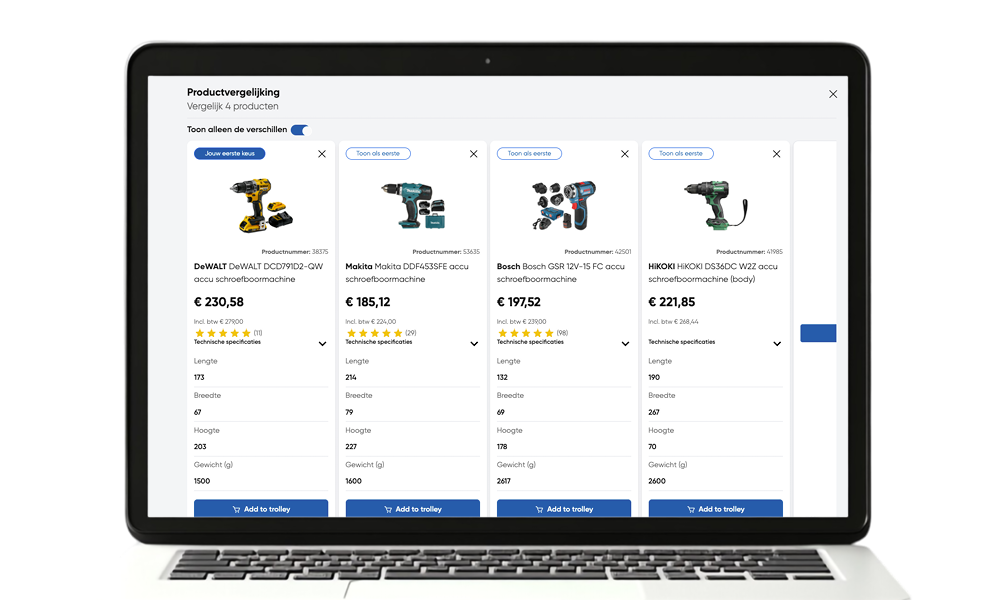Image resolution: width=1000 pixels, height=600 pixels.
Task: Remove HiKOKI drill from comparison
Action: point(777,154)
